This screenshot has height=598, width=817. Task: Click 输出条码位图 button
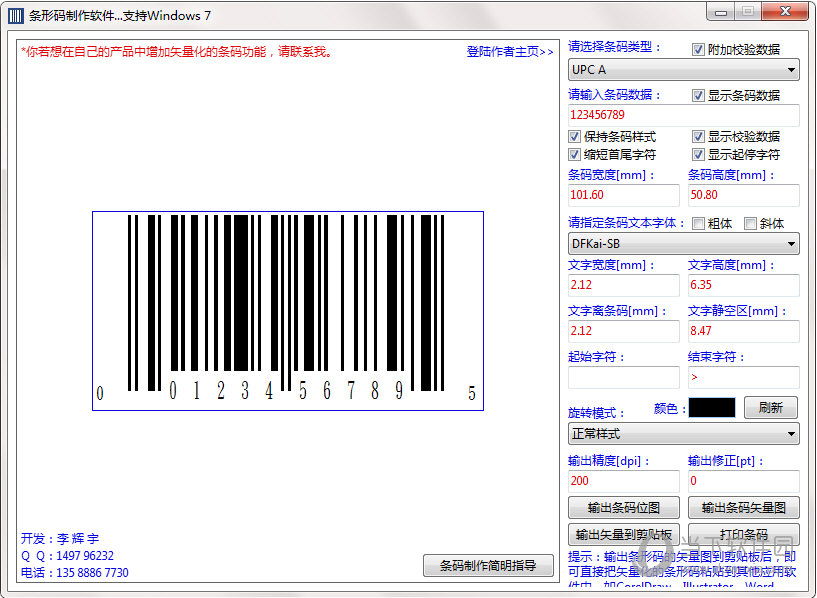(x=624, y=507)
